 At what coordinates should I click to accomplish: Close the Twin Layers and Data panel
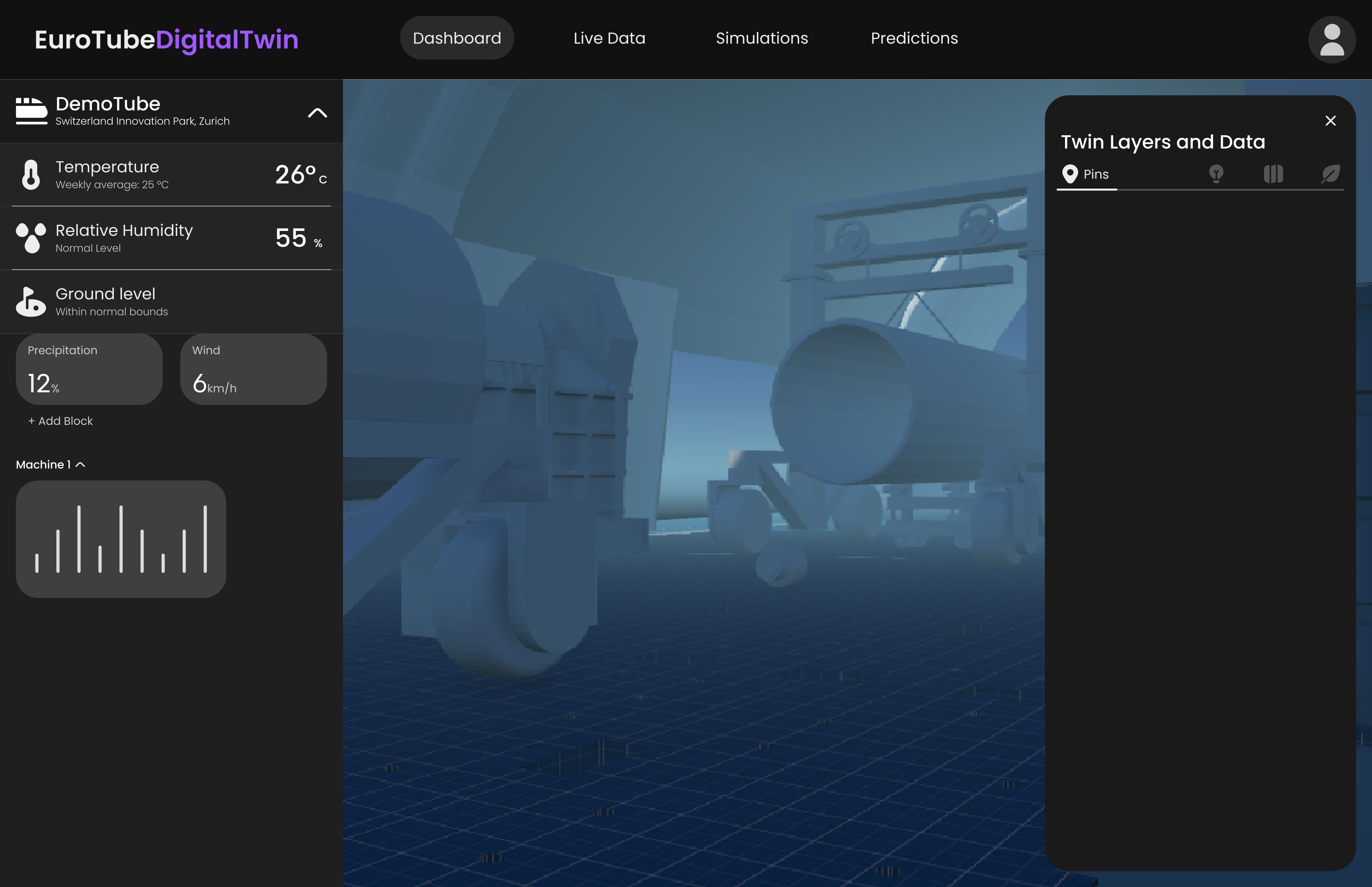tap(1330, 121)
